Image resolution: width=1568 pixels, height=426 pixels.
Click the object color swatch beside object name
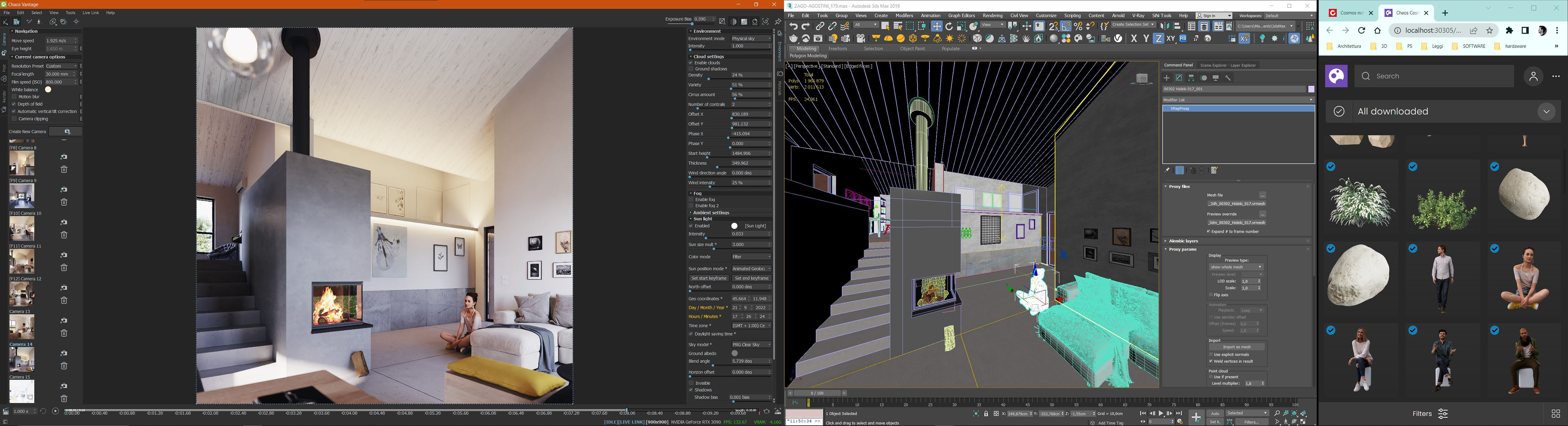click(1312, 89)
